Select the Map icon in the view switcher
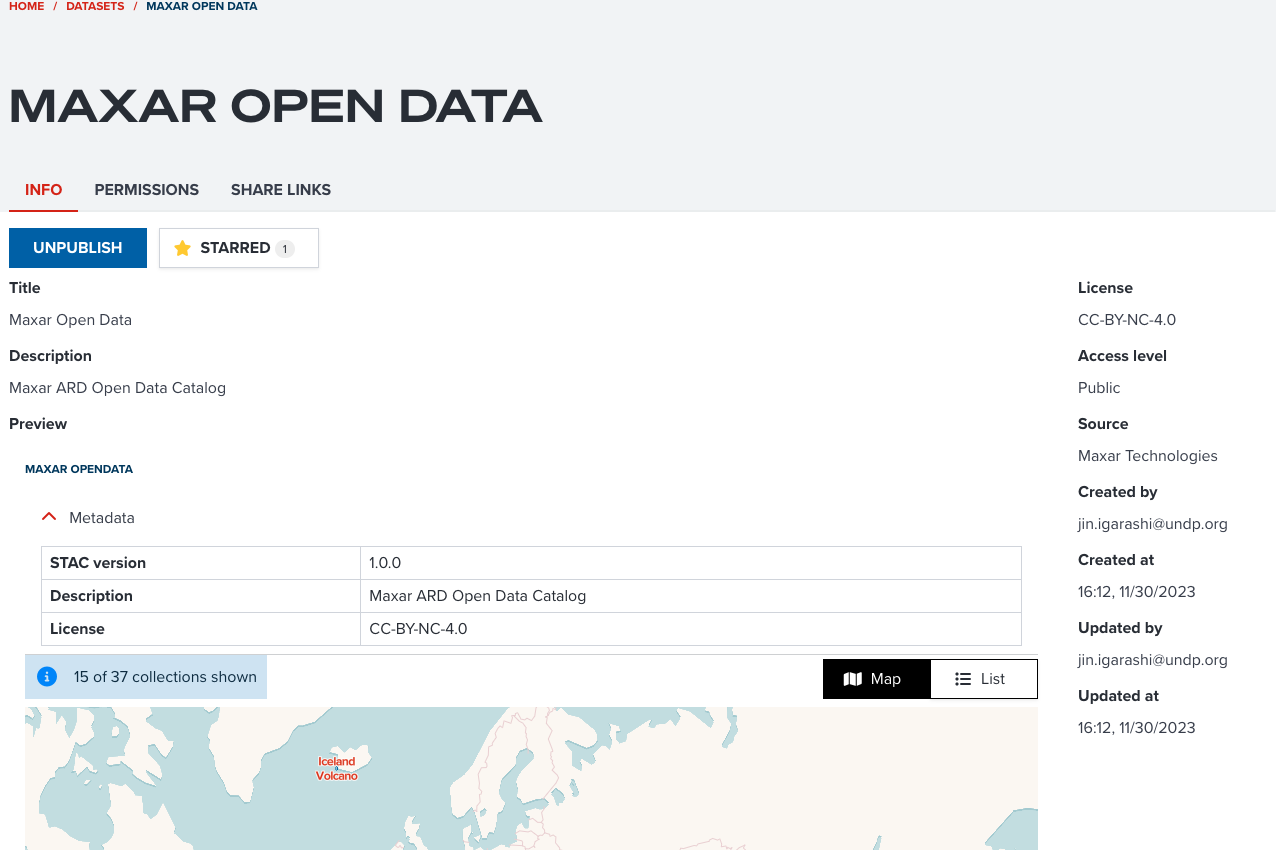The image size is (1276, 850). (853, 678)
